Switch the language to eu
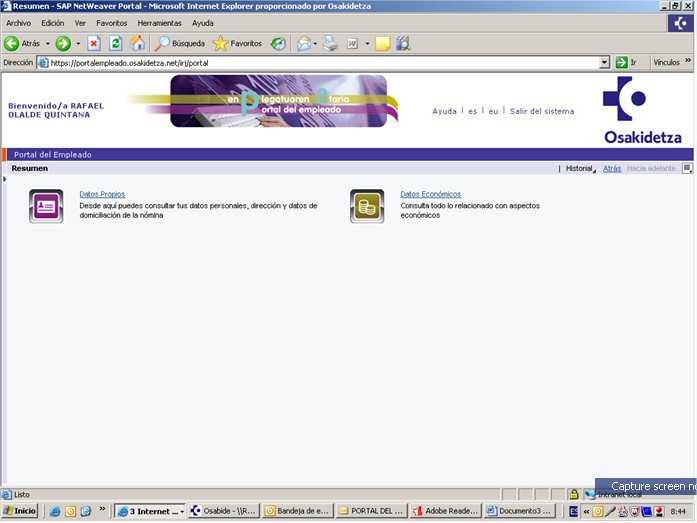697x523 pixels. tap(493, 111)
